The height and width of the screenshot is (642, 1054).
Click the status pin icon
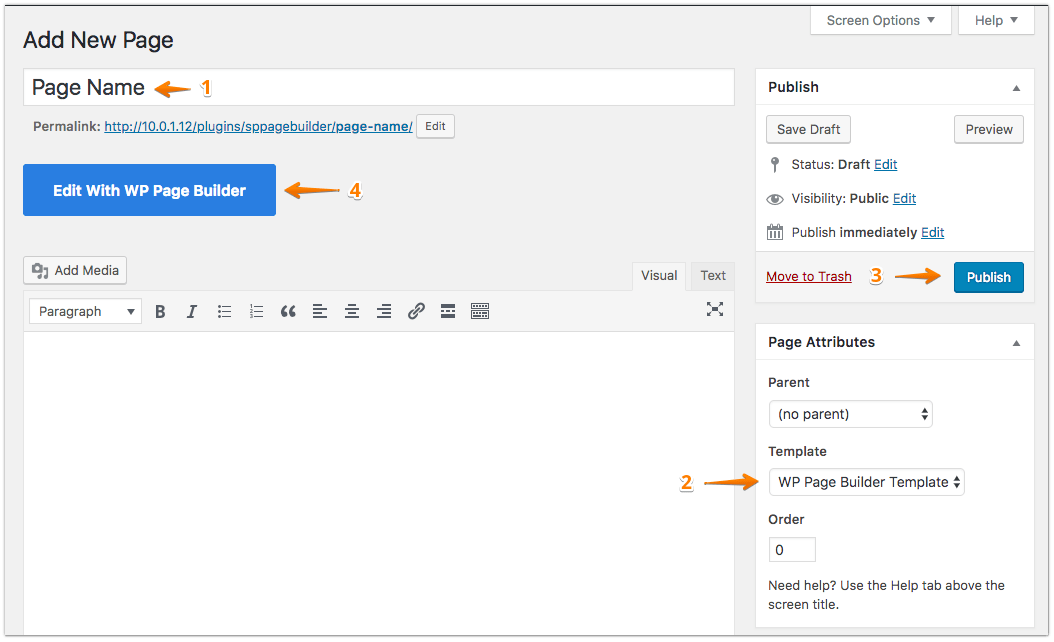click(775, 165)
